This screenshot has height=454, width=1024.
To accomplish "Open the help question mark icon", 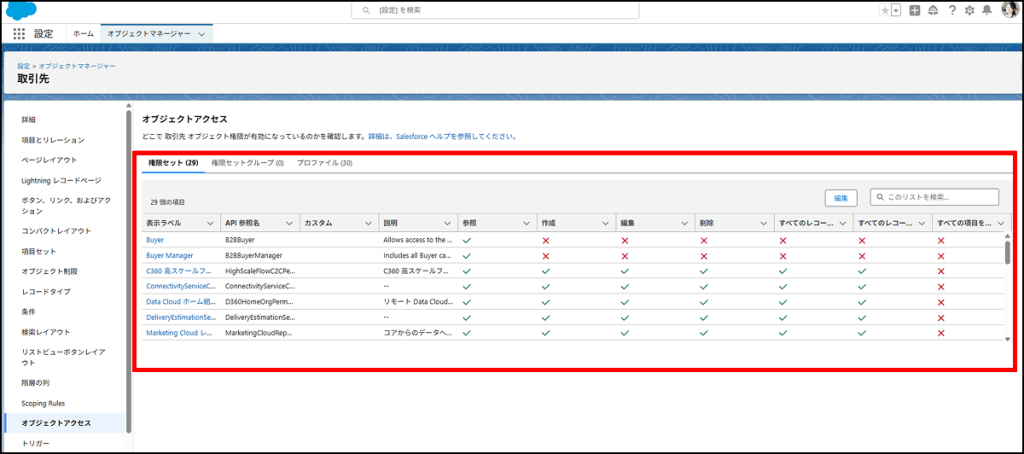I will point(952,10).
